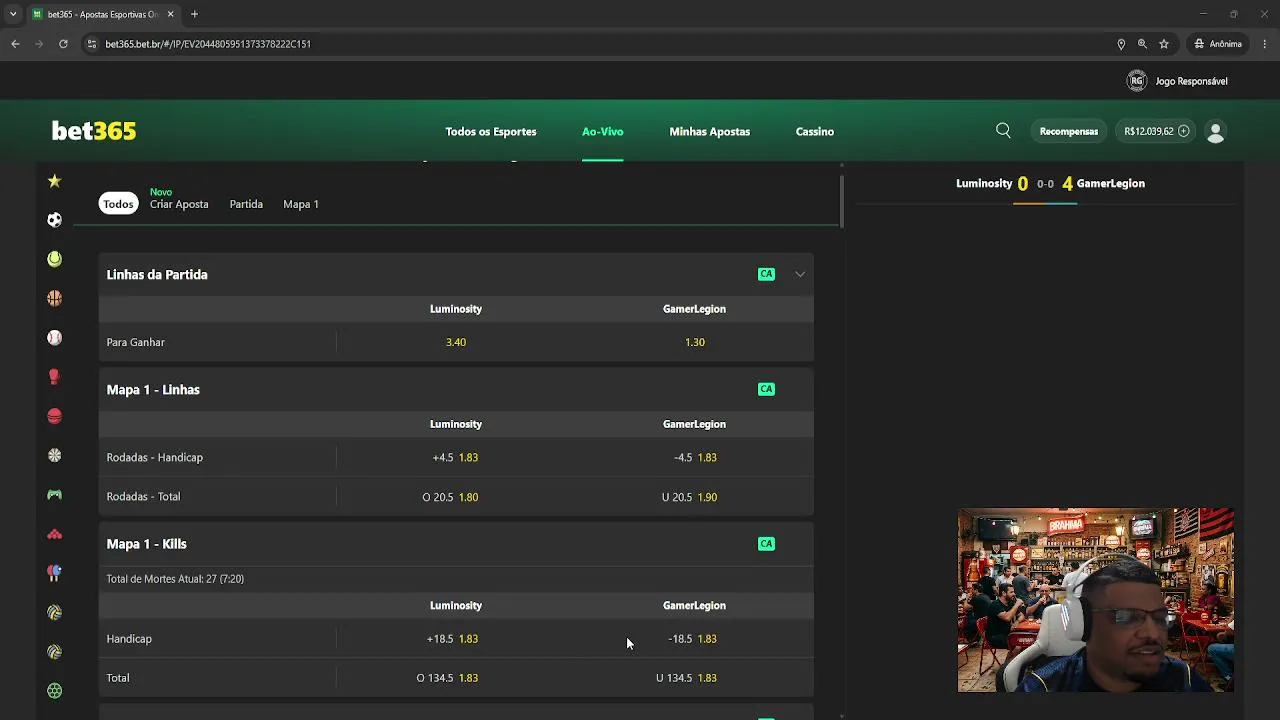Open the Chrome three-dot menu
The height and width of the screenshot is (720, 1280).
click(1265, 44)
